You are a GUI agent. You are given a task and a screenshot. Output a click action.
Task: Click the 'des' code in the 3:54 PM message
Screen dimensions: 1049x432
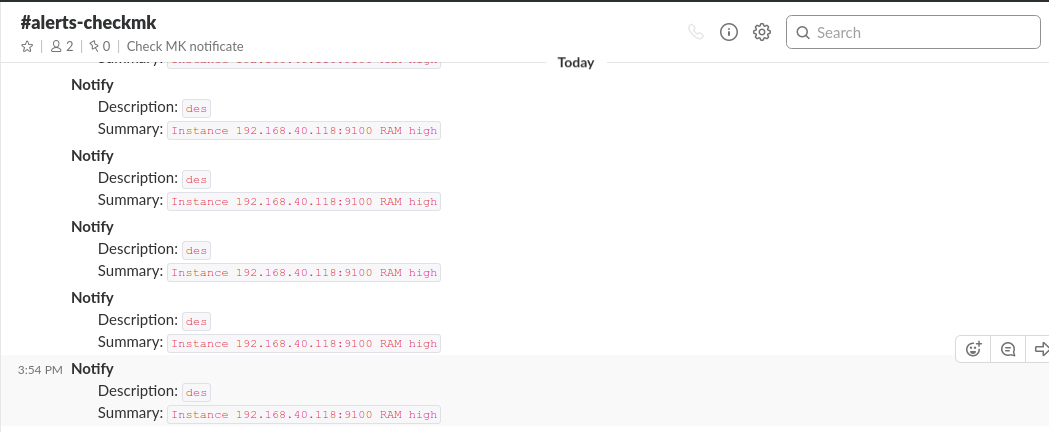pyautogui.click(x=196, y=392)
